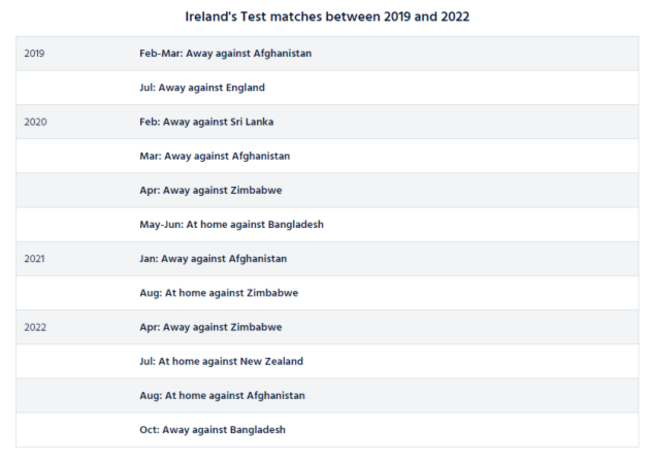650x462 pixels.
Task: Click the 2022 year cell
Action: tap(35, 327)
